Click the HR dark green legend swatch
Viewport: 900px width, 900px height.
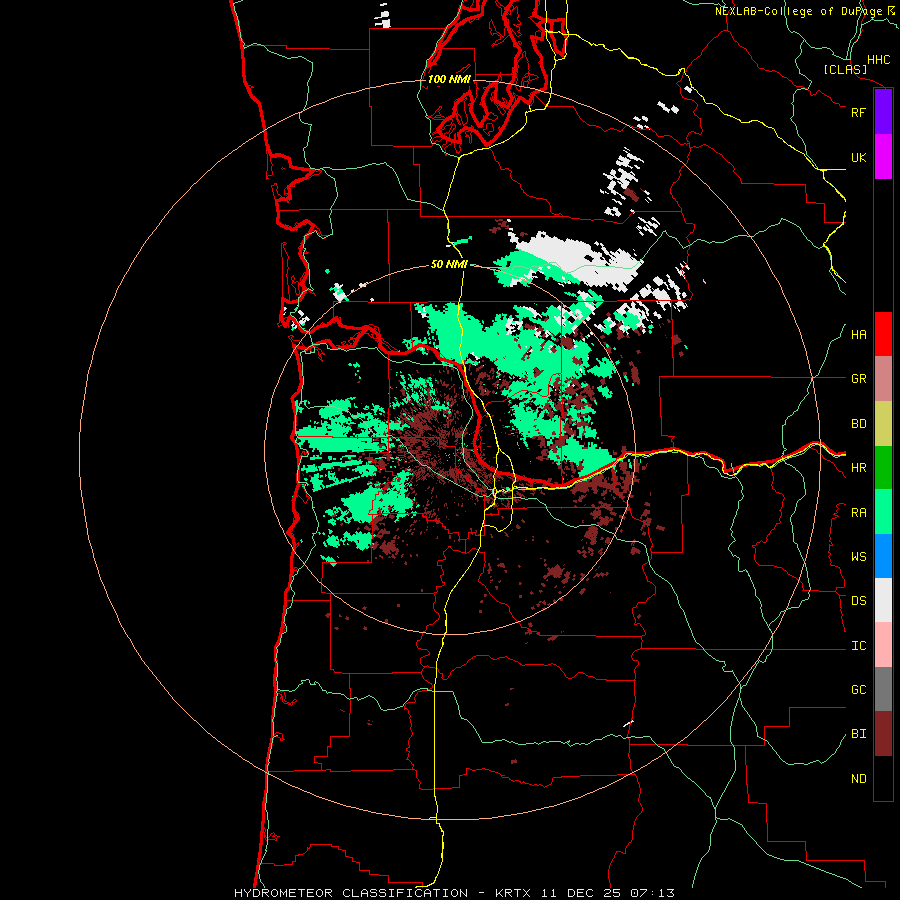(883, 468)
